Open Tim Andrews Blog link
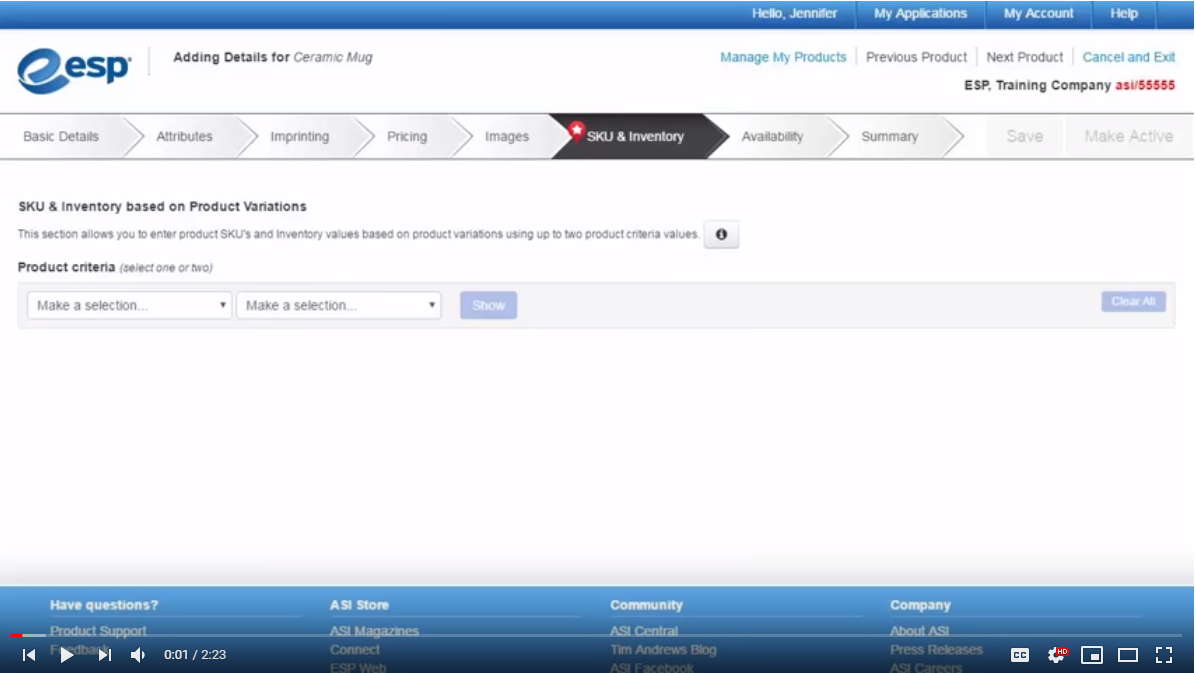Viewport: 1196px width, 673px height. click(663, 650)
